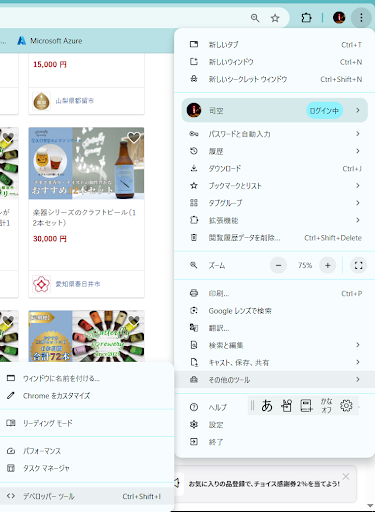The height and width of the screenshot is (512, 375).
Task: Click the 75% zoom value
Action: click(x=305, y=265)
